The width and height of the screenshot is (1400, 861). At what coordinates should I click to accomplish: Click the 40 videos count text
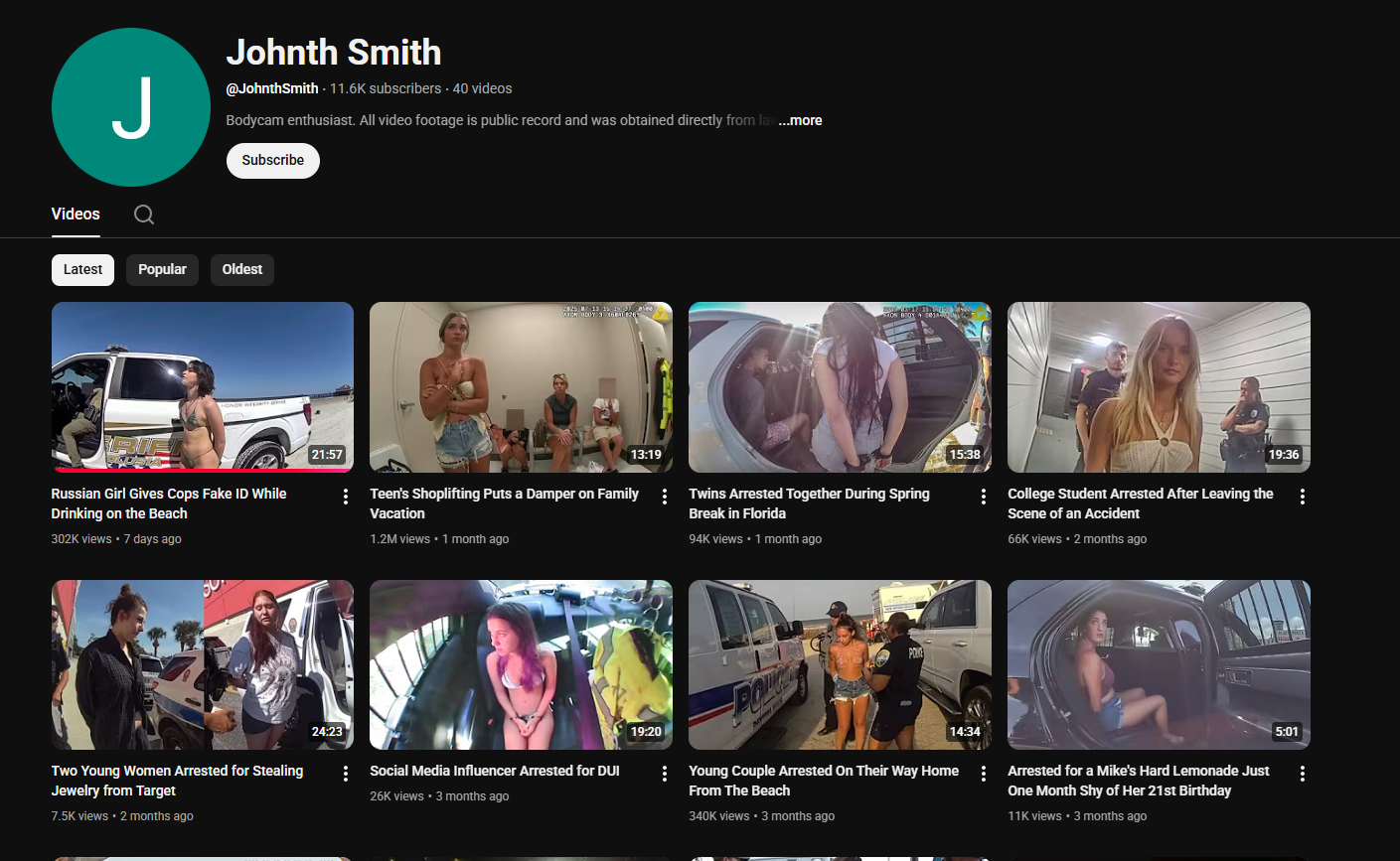pos(483,88)
